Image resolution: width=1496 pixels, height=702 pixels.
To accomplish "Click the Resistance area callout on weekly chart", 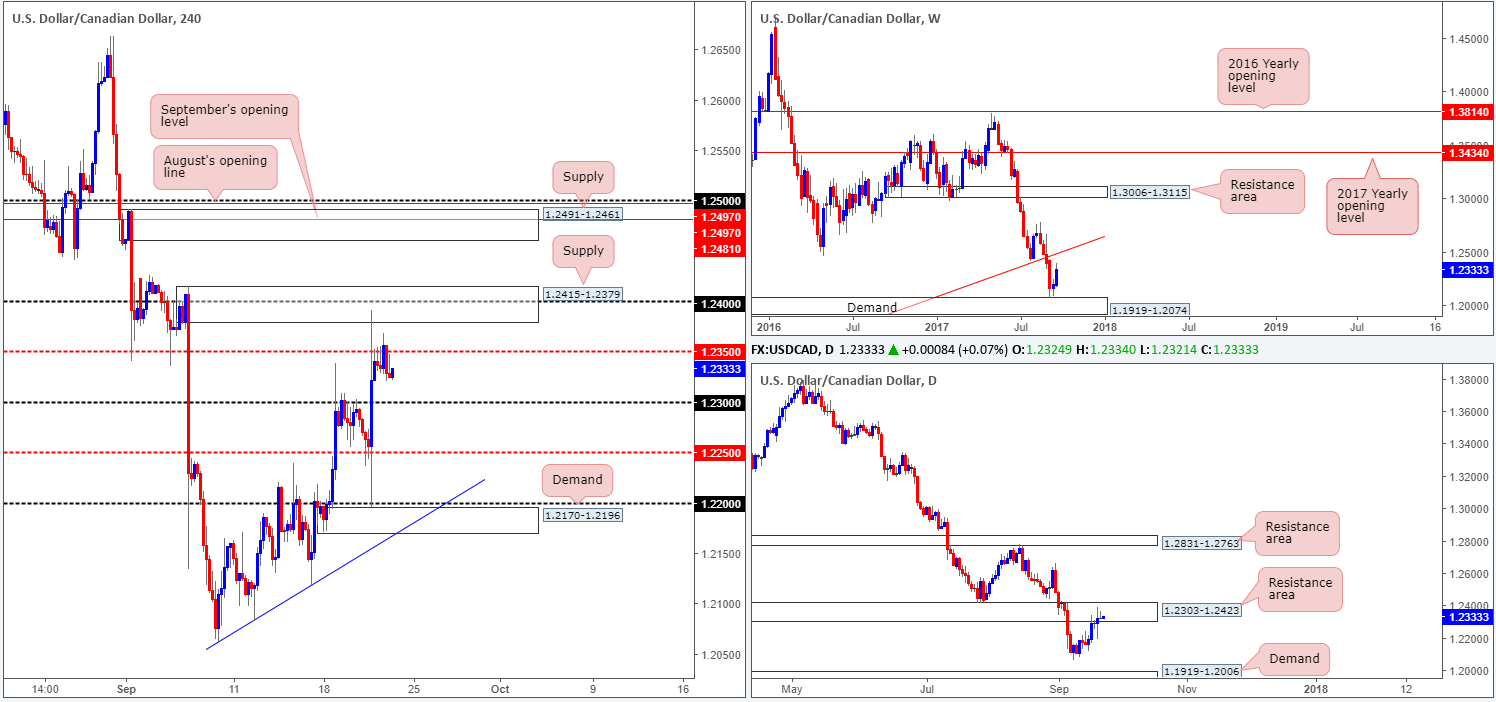I will click(x=1261, y=191).
